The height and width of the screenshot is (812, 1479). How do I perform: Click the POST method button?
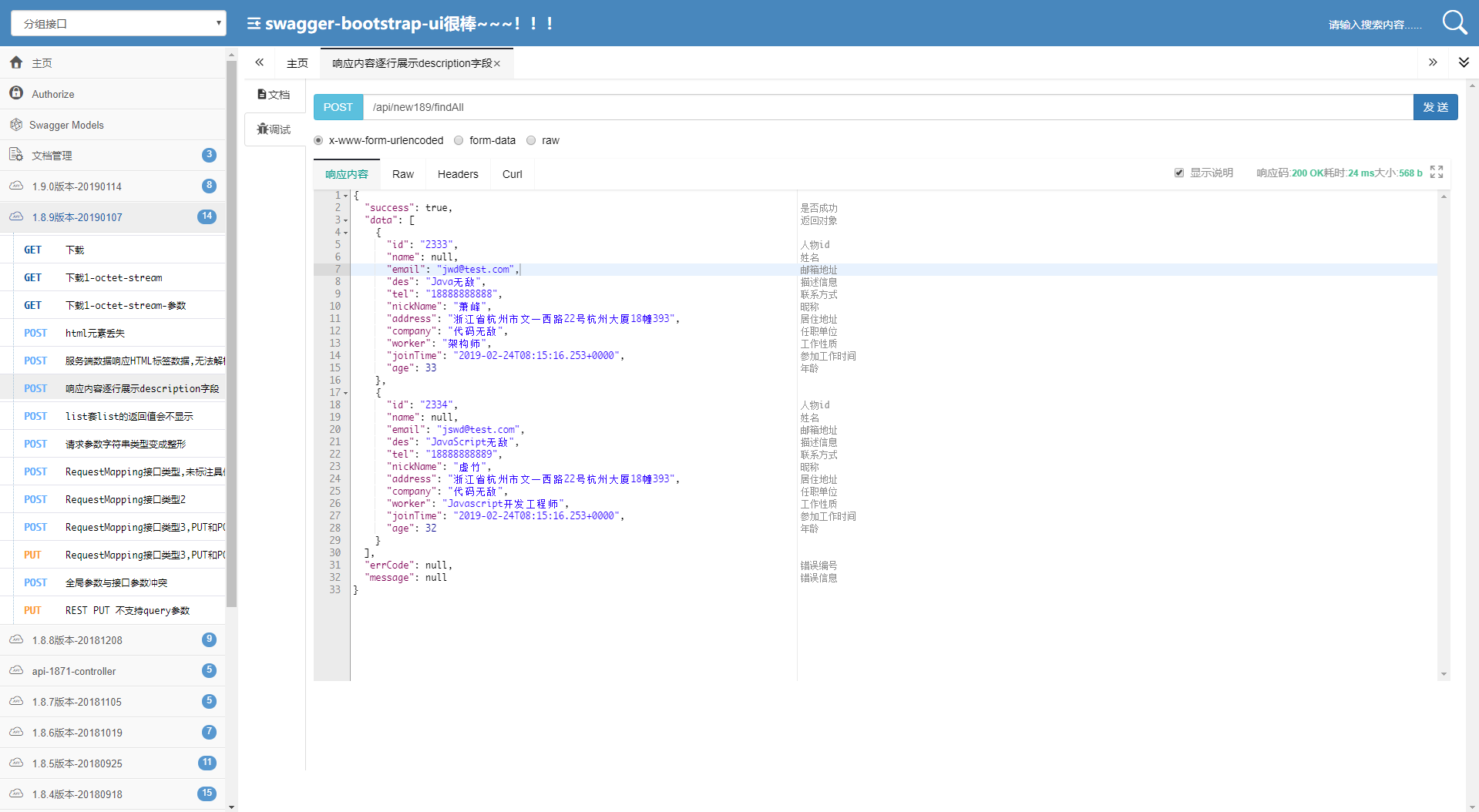[x=338, y=107]
